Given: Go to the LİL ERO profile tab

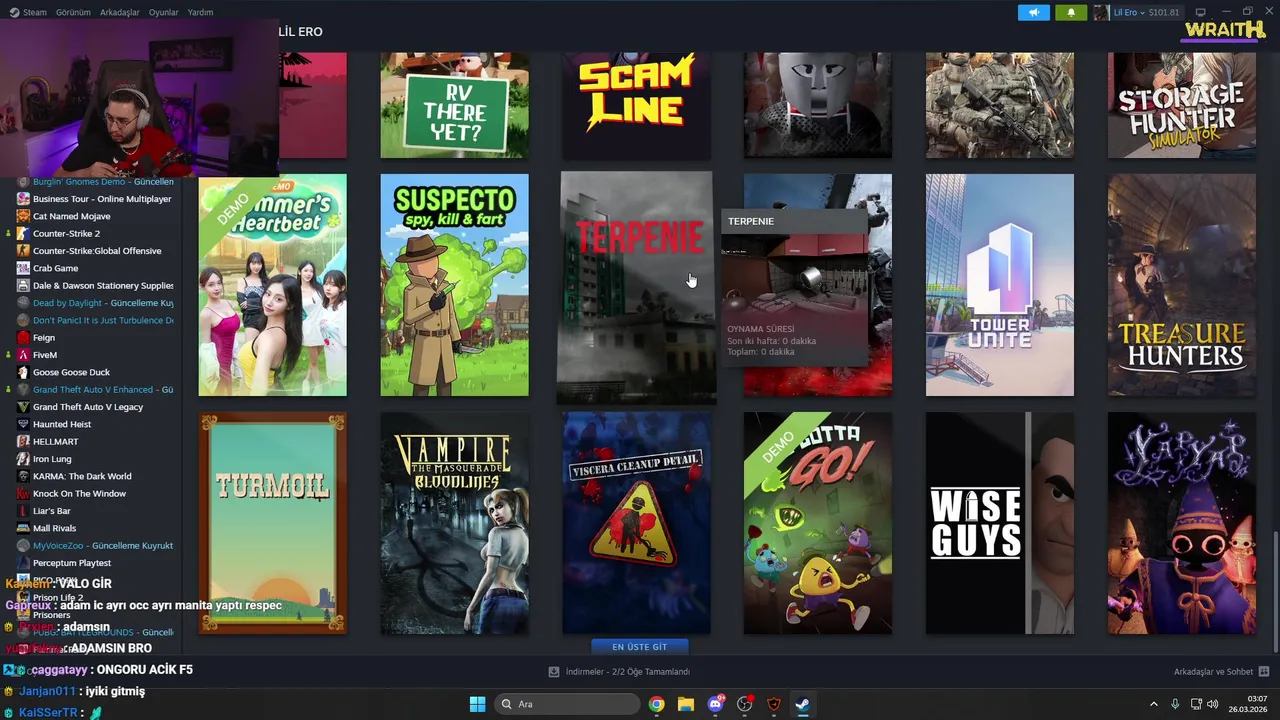Looking at the screenshot, I should (x=300, y=32).
